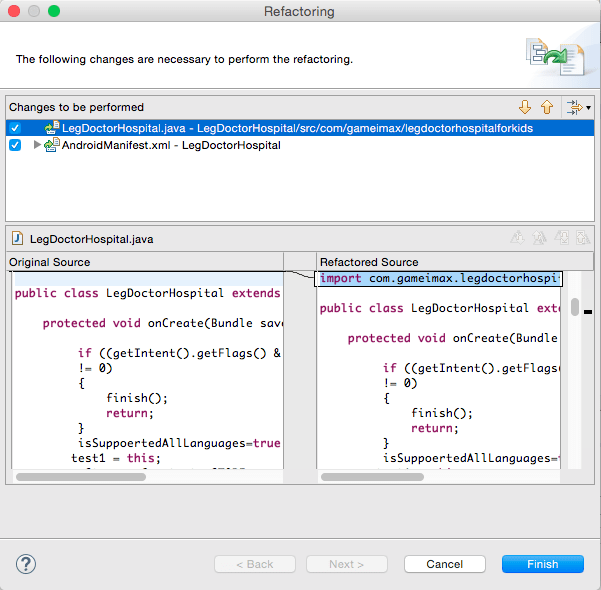The height and width of the screenshot is (590, 601).
Task: Click Original Source horizontal scrollbar
Action: (82, 477)
